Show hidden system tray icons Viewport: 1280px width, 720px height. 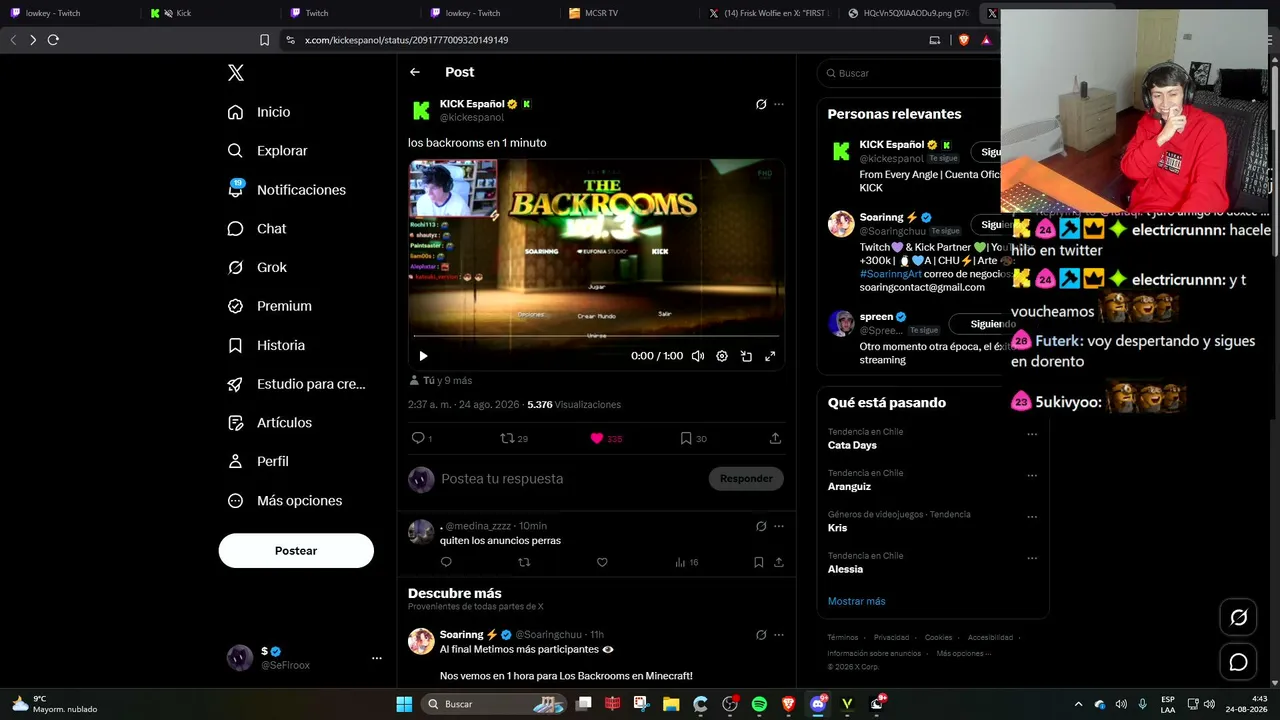(1078, 704)
